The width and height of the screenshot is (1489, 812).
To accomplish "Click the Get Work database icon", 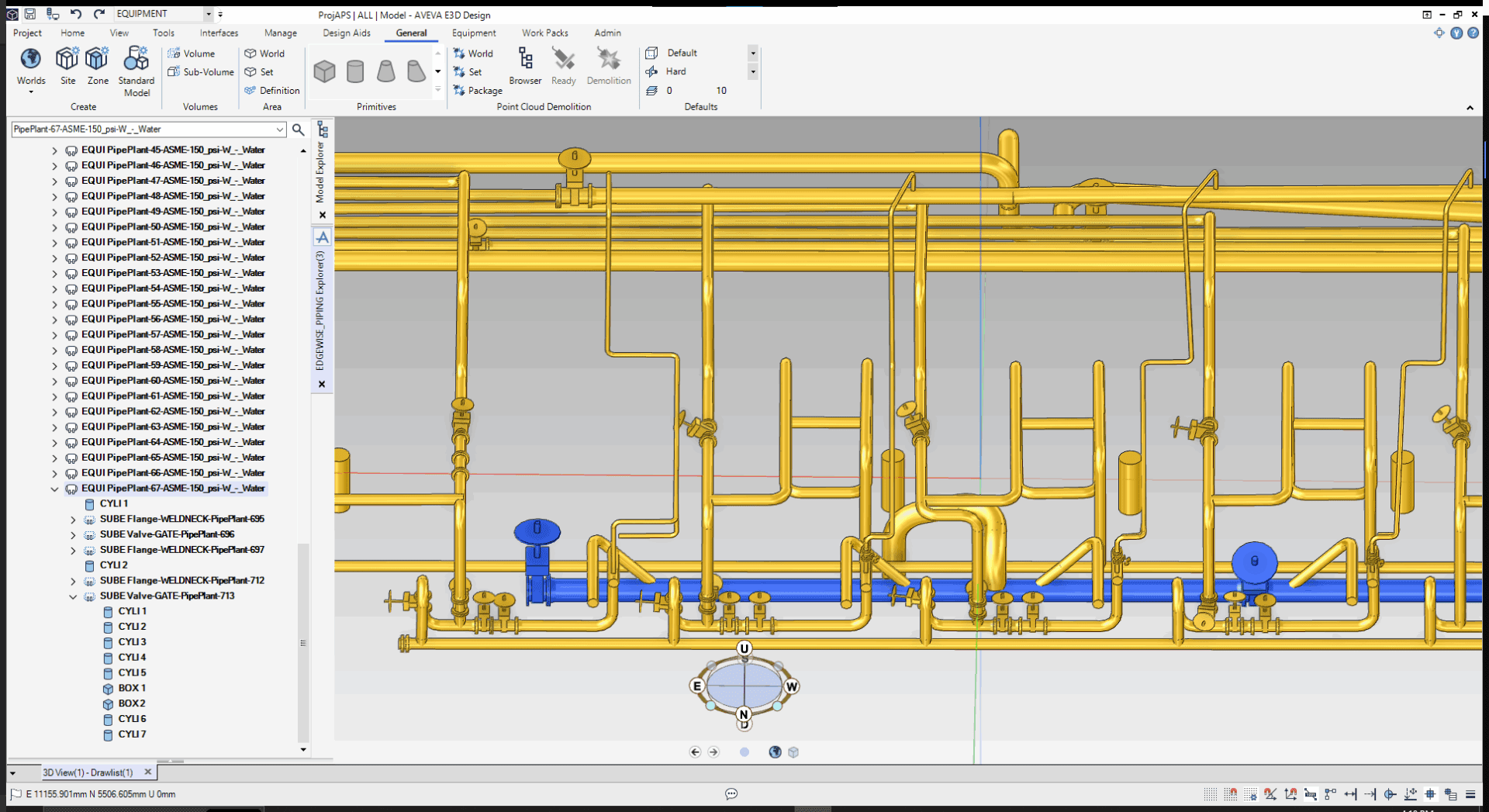I will [x=52, y=14].
